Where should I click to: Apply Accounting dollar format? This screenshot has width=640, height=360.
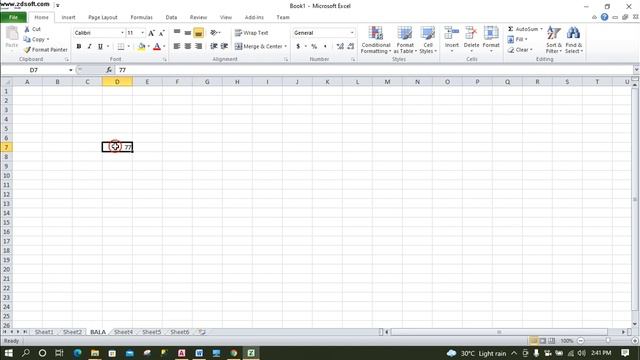[x=298, y=47]
